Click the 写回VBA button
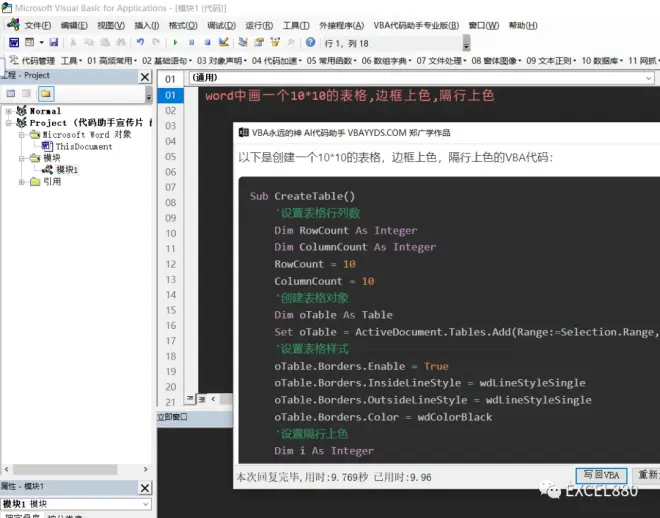Screen dimensions: 660x518 (x=602, y=475)
